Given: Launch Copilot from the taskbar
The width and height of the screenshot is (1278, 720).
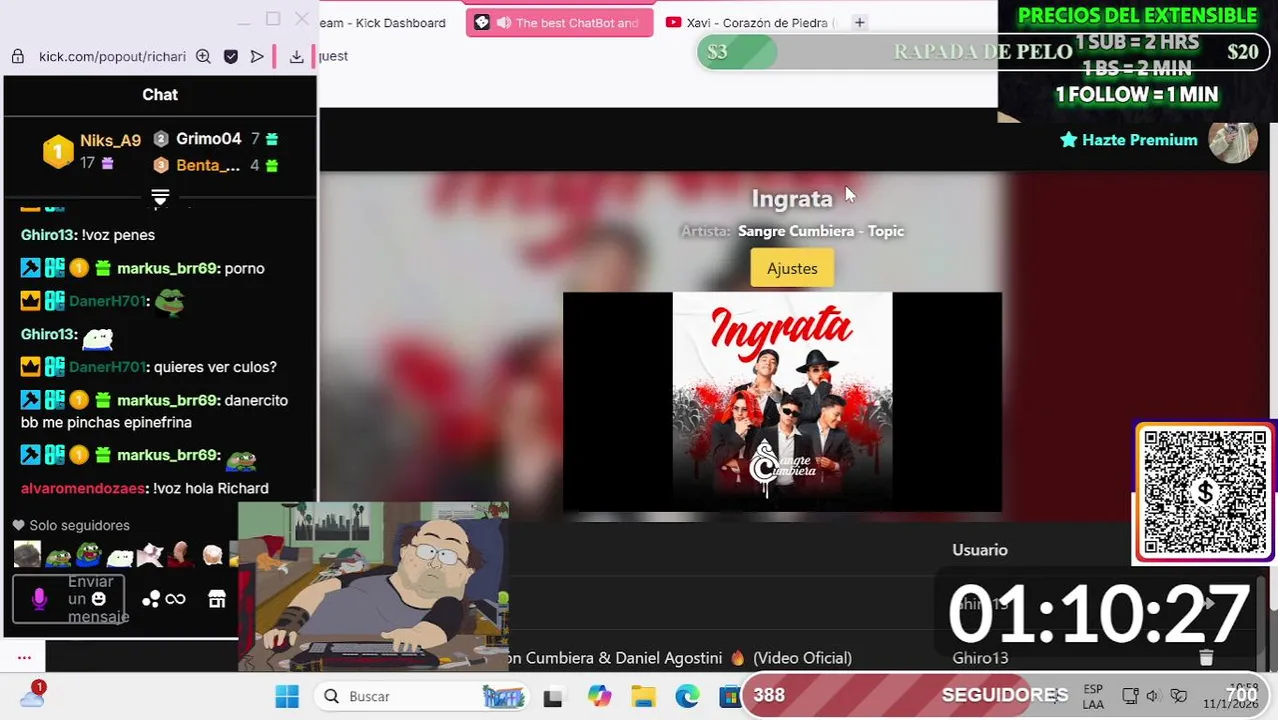Looking at the screenshot, I should pos(599,696).
